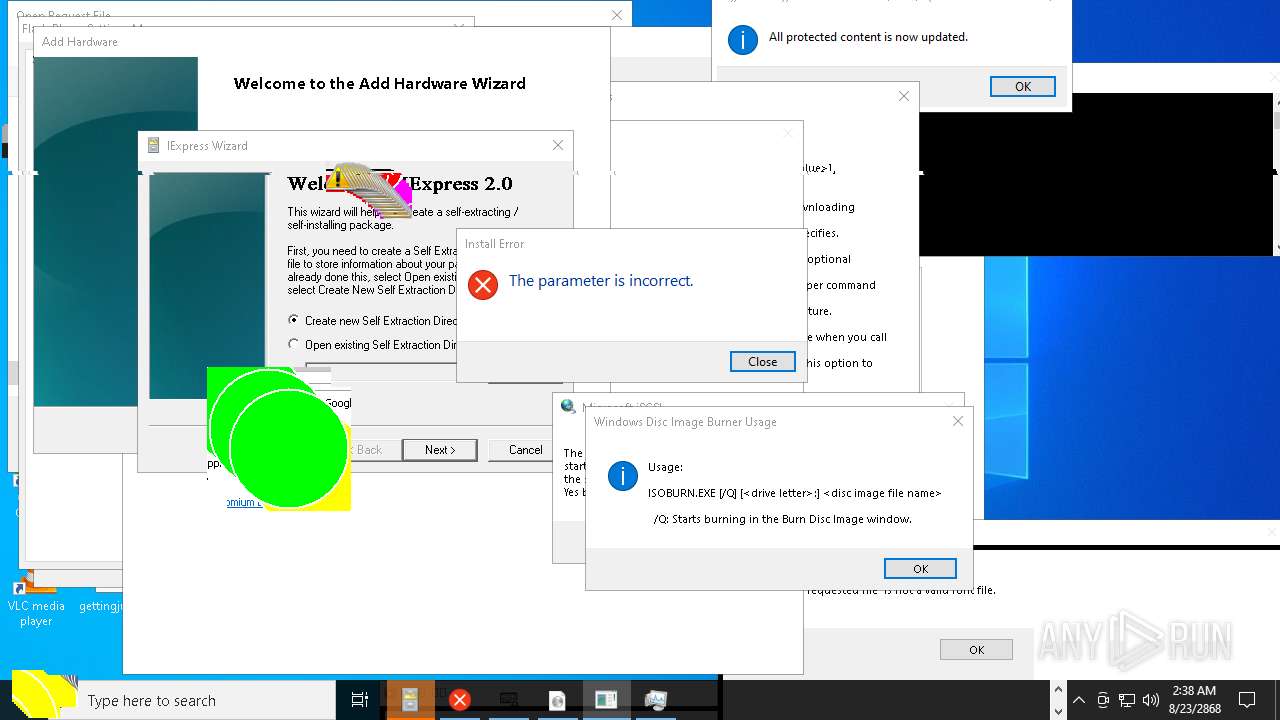This screenshot has height=720, width=1280.
Task: Click the taskbar clock showing 2:38 AM
Action: 1195,700
